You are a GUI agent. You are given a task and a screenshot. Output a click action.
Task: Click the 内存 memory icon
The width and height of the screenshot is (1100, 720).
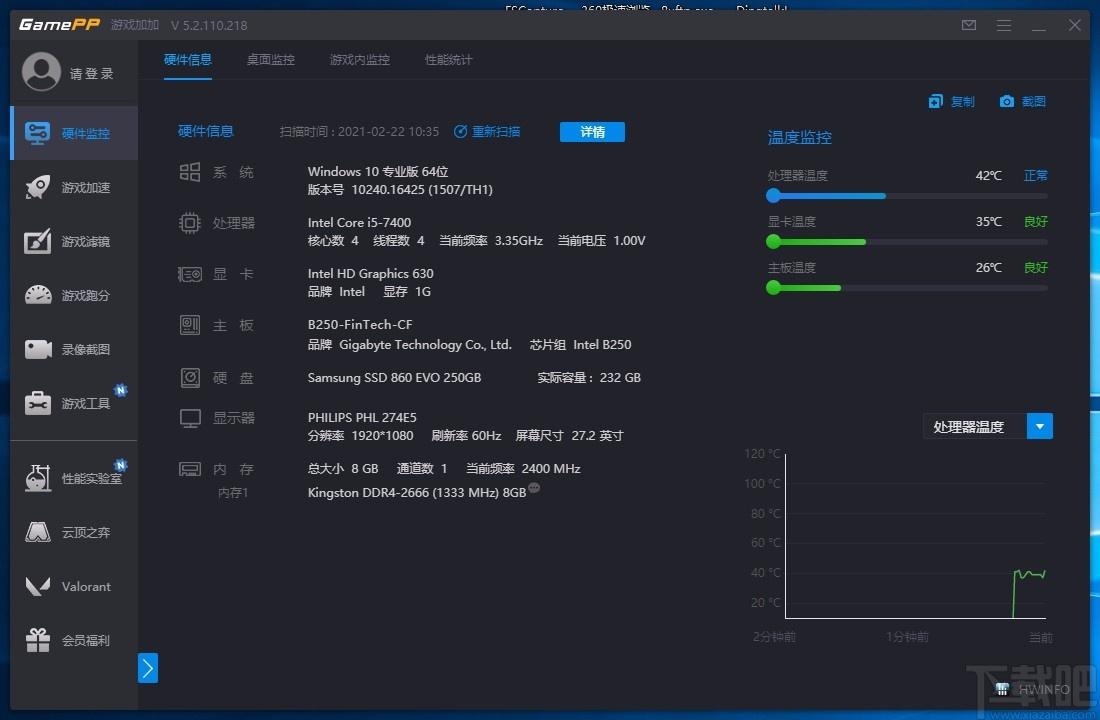point(189,469)
